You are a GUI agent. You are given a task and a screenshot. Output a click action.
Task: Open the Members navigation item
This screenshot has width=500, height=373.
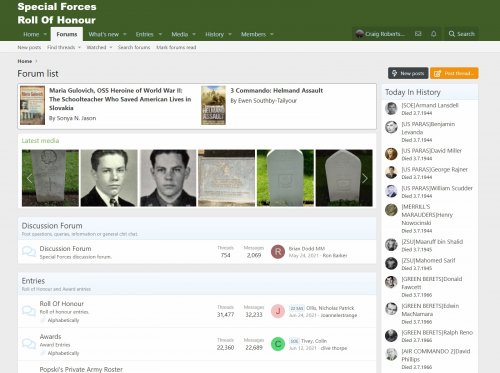[253, 34]
